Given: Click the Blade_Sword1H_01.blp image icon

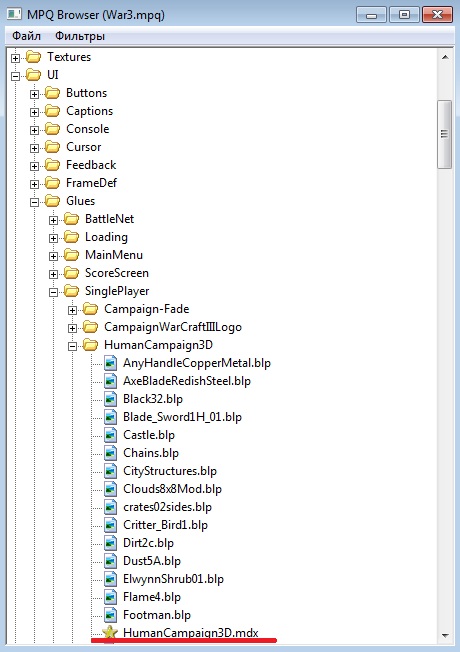Looking at the screenshot, I should pos(110,417).
